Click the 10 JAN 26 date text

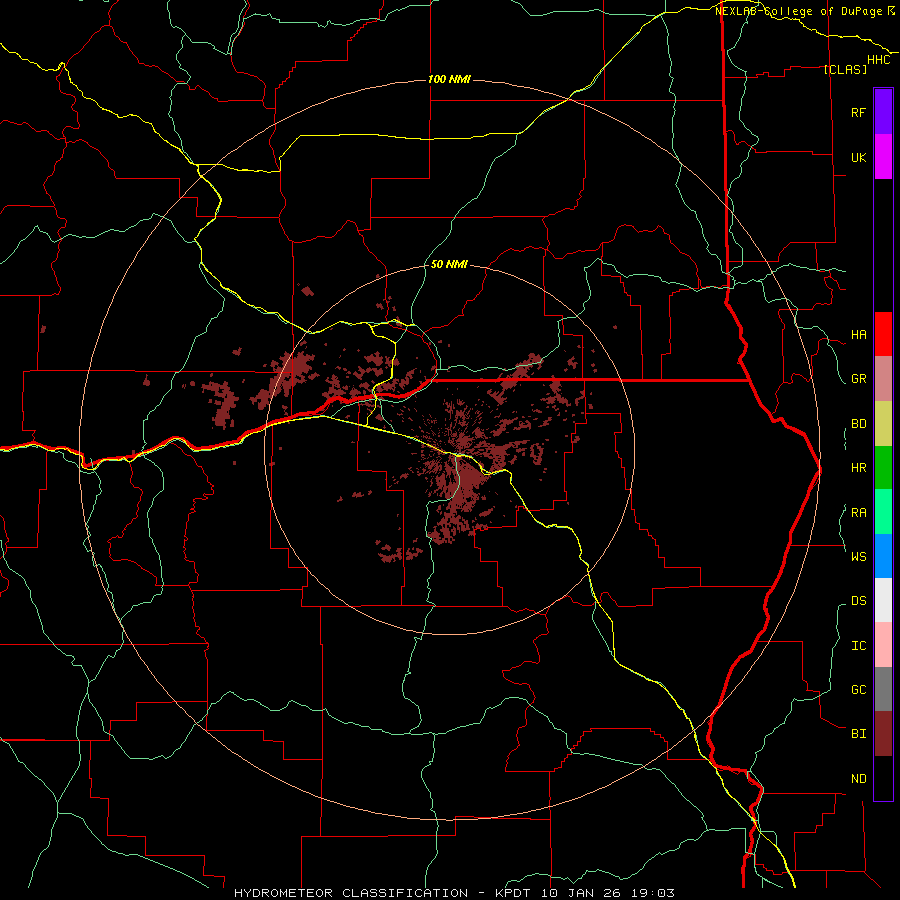point(584,893)
